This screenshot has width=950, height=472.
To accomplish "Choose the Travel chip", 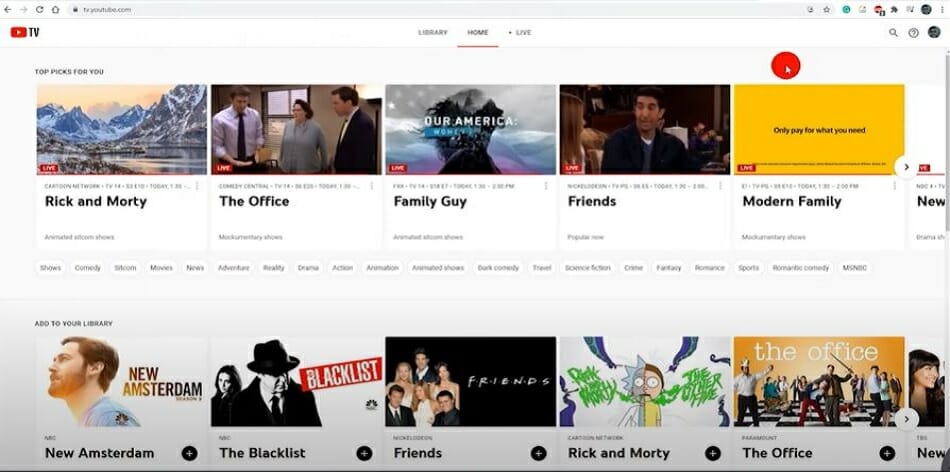I will coord(542,268).
